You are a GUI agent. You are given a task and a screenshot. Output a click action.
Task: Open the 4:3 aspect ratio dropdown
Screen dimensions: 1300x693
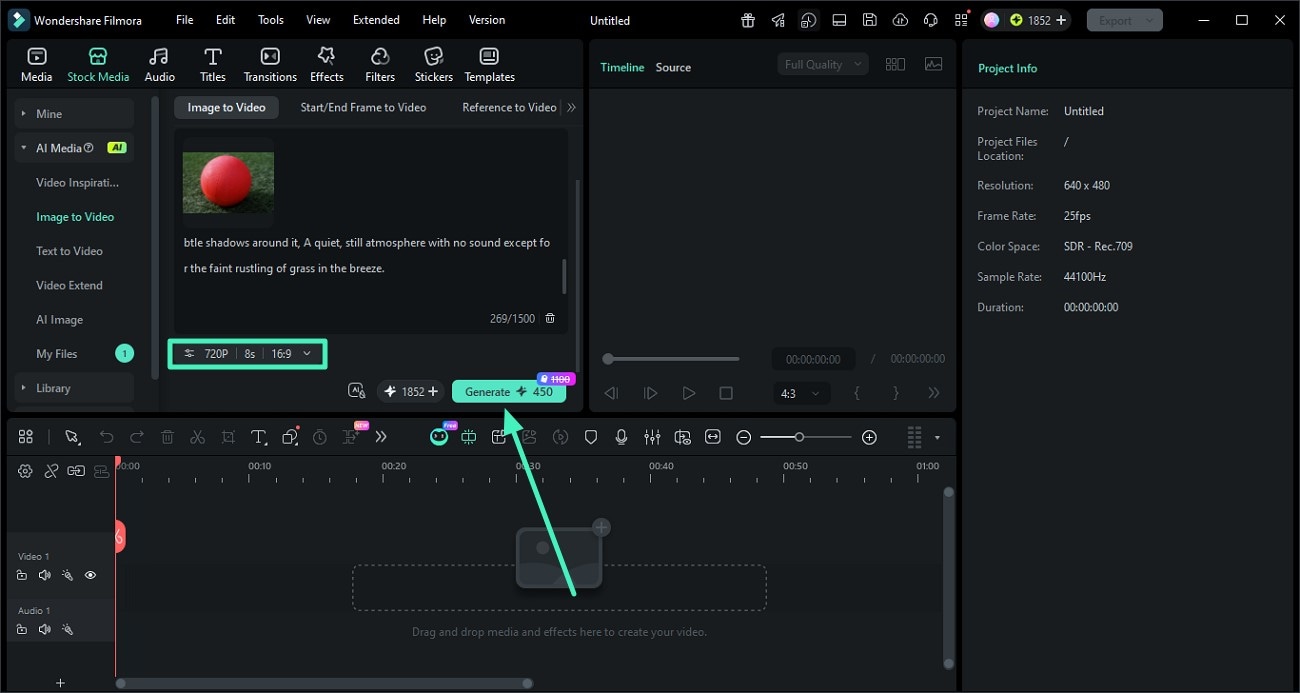point(801,393)
